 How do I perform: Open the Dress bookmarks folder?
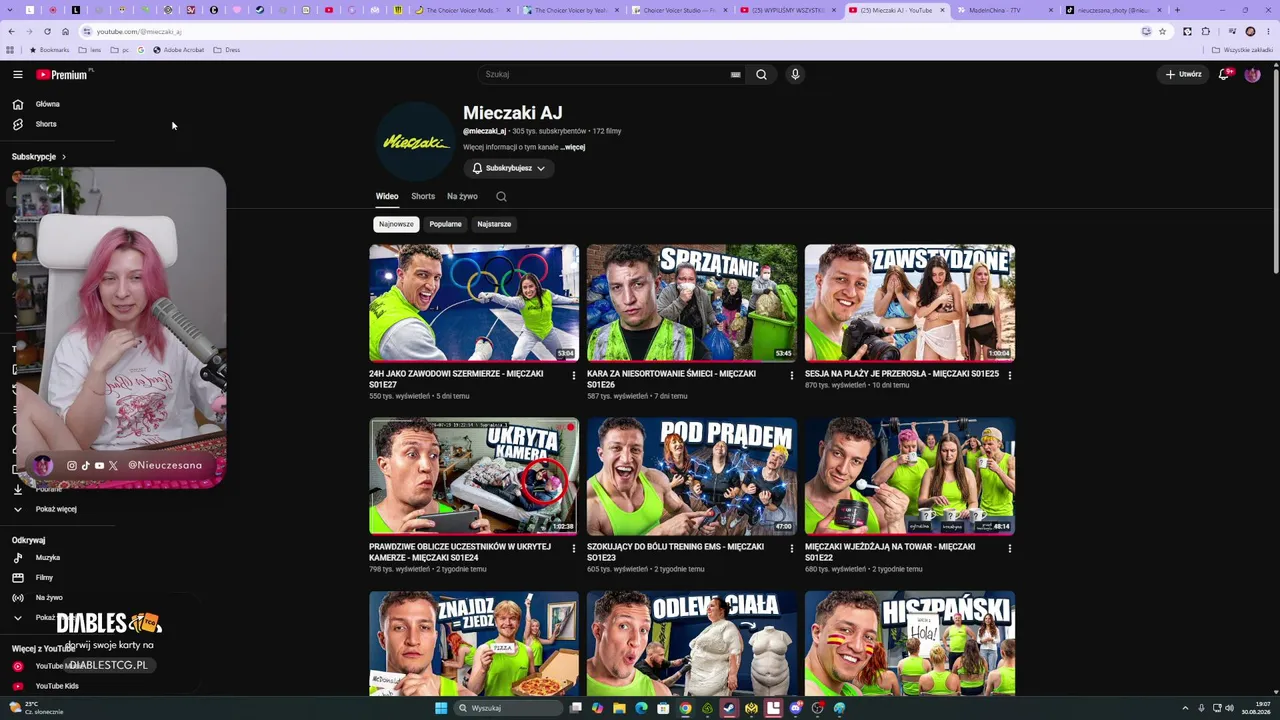pos(227,50)
